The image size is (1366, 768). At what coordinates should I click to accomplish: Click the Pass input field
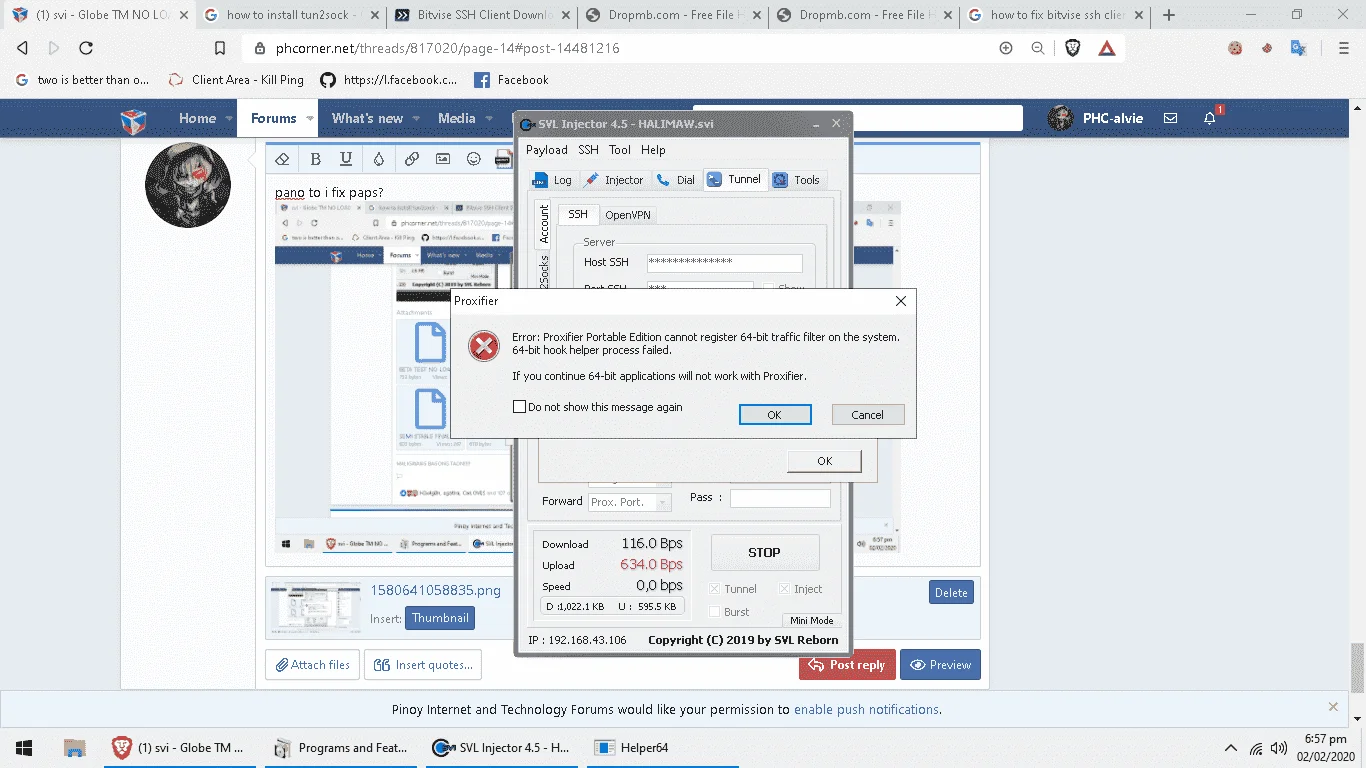click(780, 498)
